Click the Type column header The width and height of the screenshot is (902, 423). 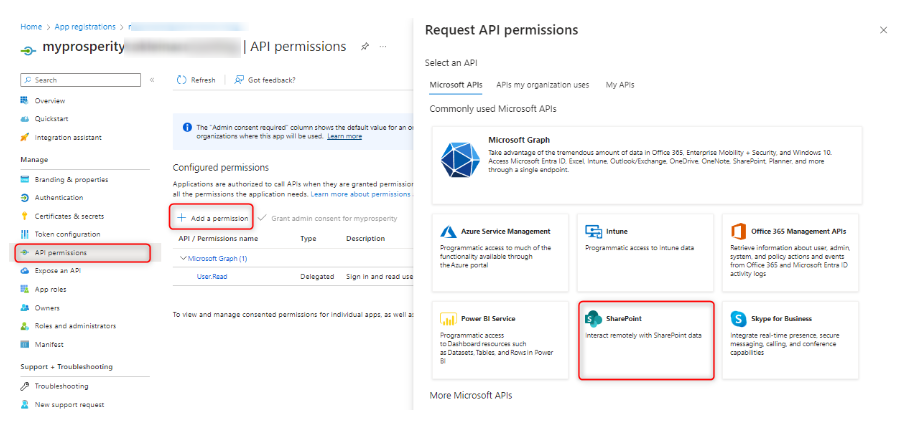pyautogui.click(x=308, y=238)
